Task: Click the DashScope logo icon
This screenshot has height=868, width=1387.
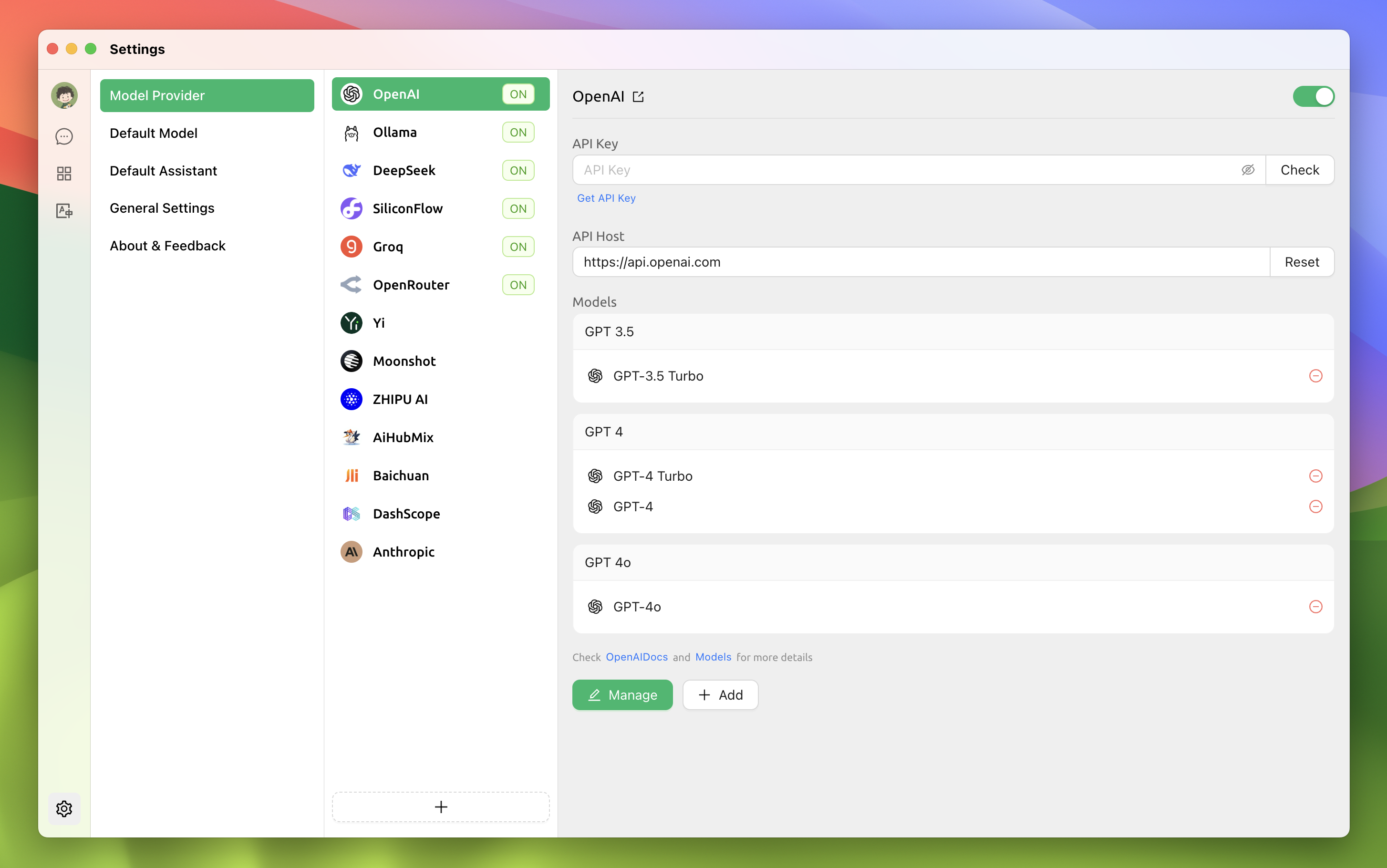Action: pyautogui.click(x=352, y=514)
